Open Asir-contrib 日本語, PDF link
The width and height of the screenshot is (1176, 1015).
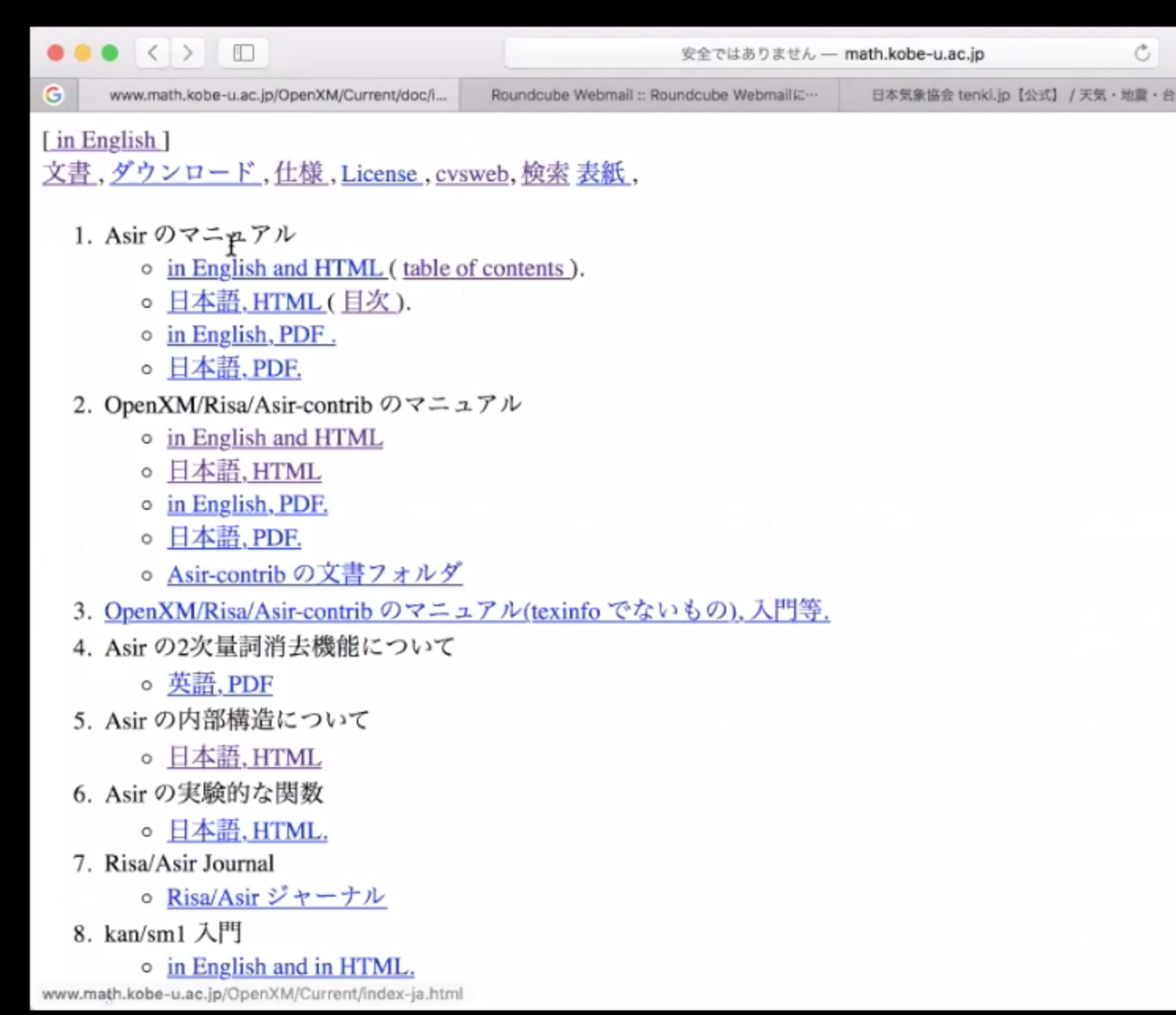(x=234, y=537)
